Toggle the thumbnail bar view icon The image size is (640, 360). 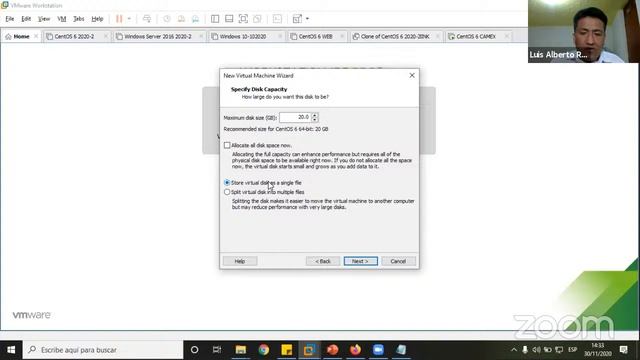229,19
